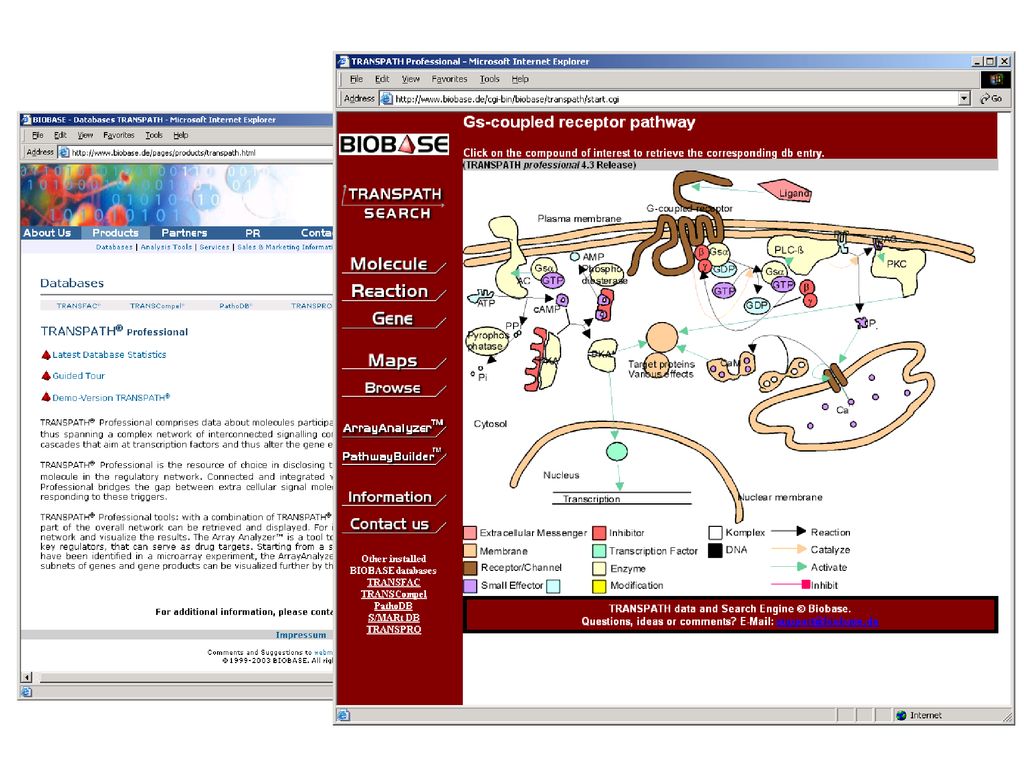Open the Edit menu in TRANSPATH Professional window
1024x768 pixels.
[382, 79]
